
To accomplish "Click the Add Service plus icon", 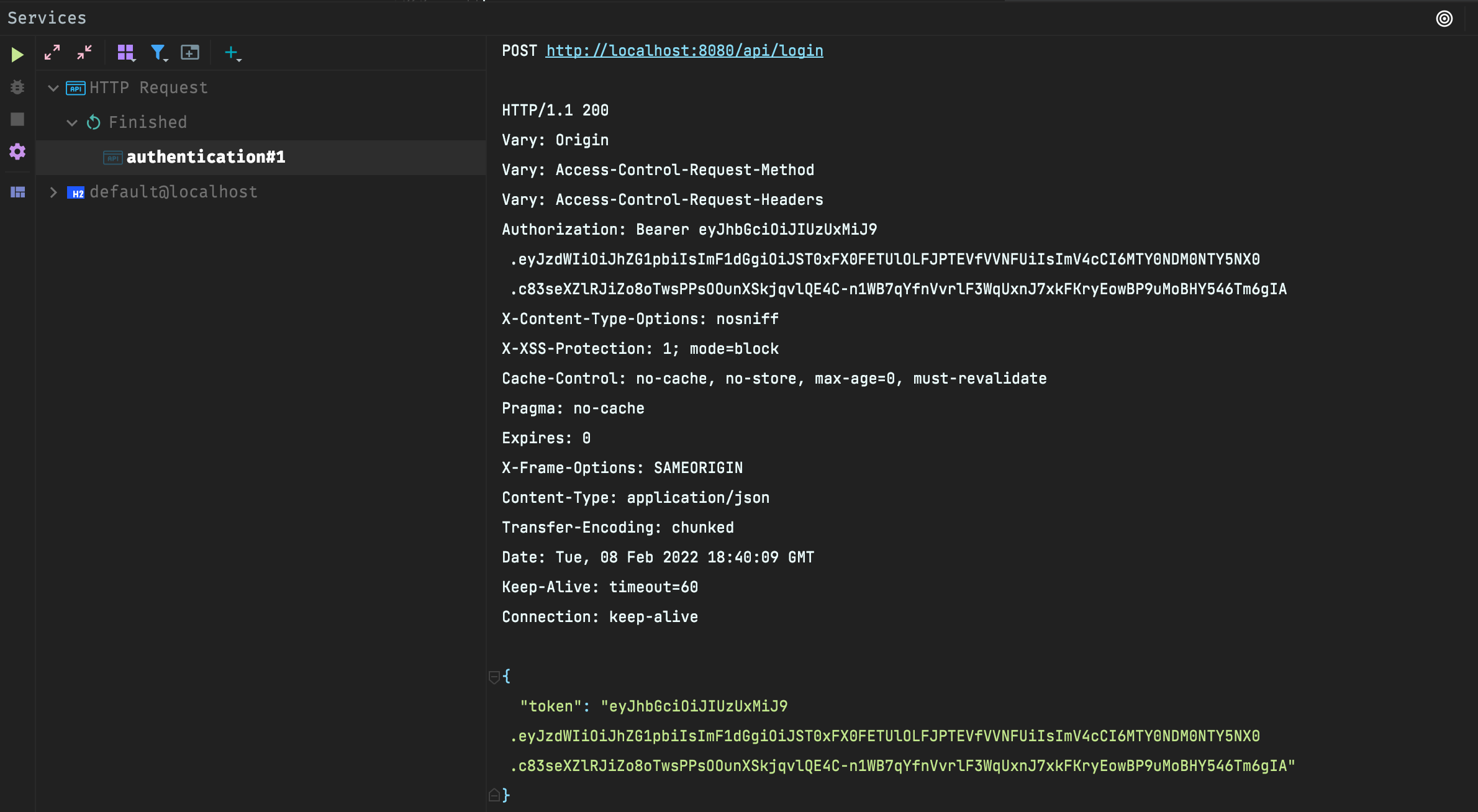I will pos(232,53).
